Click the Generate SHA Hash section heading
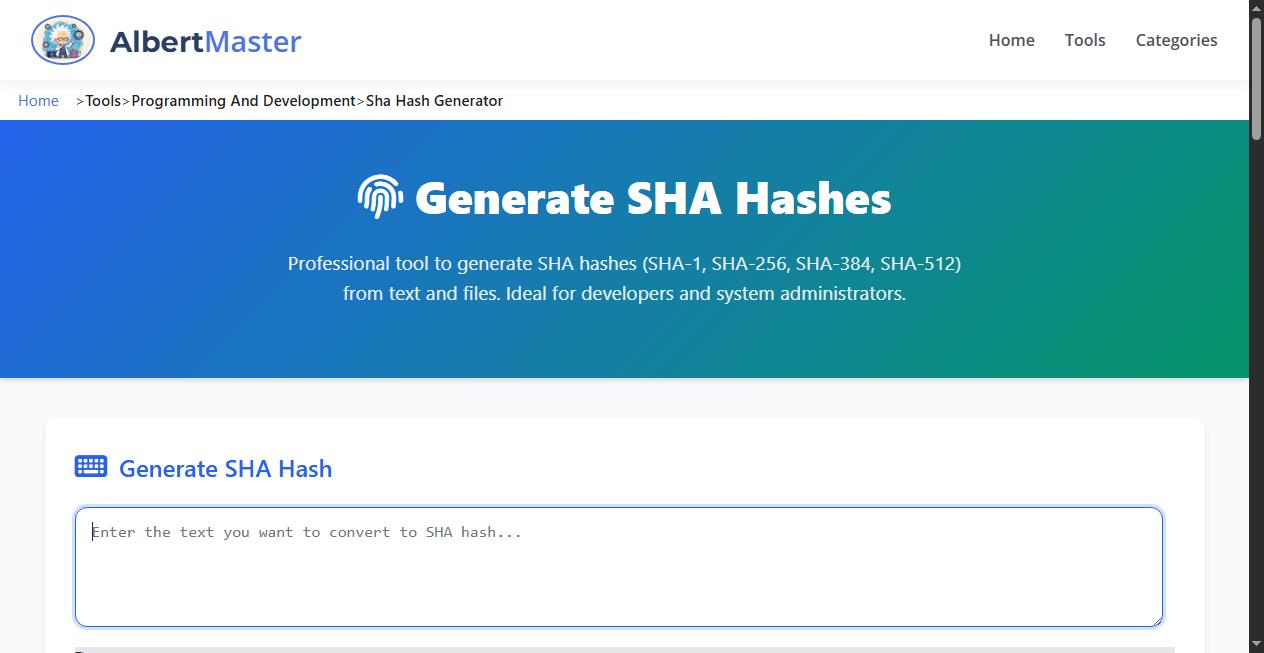Screen dimensions: 1264x653 pos(225,468)
